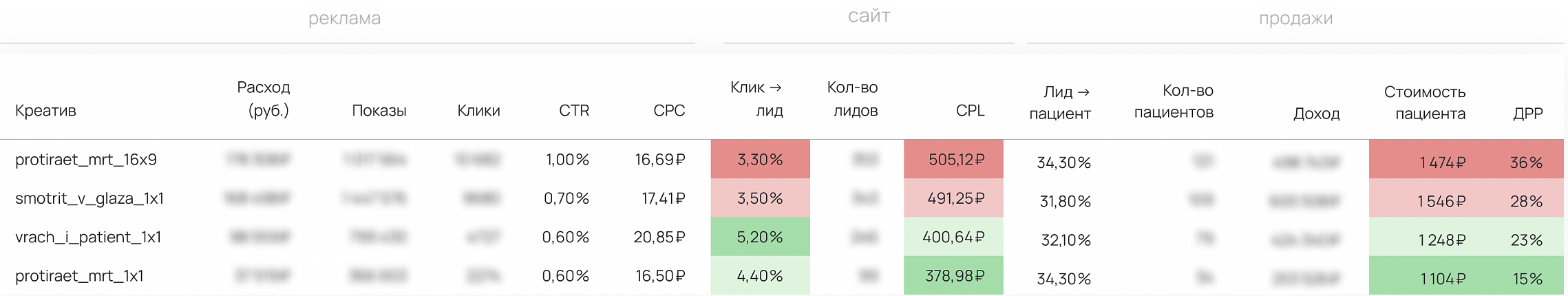Select the protiraet_mrt_16x9 creative row

[782, 160]
